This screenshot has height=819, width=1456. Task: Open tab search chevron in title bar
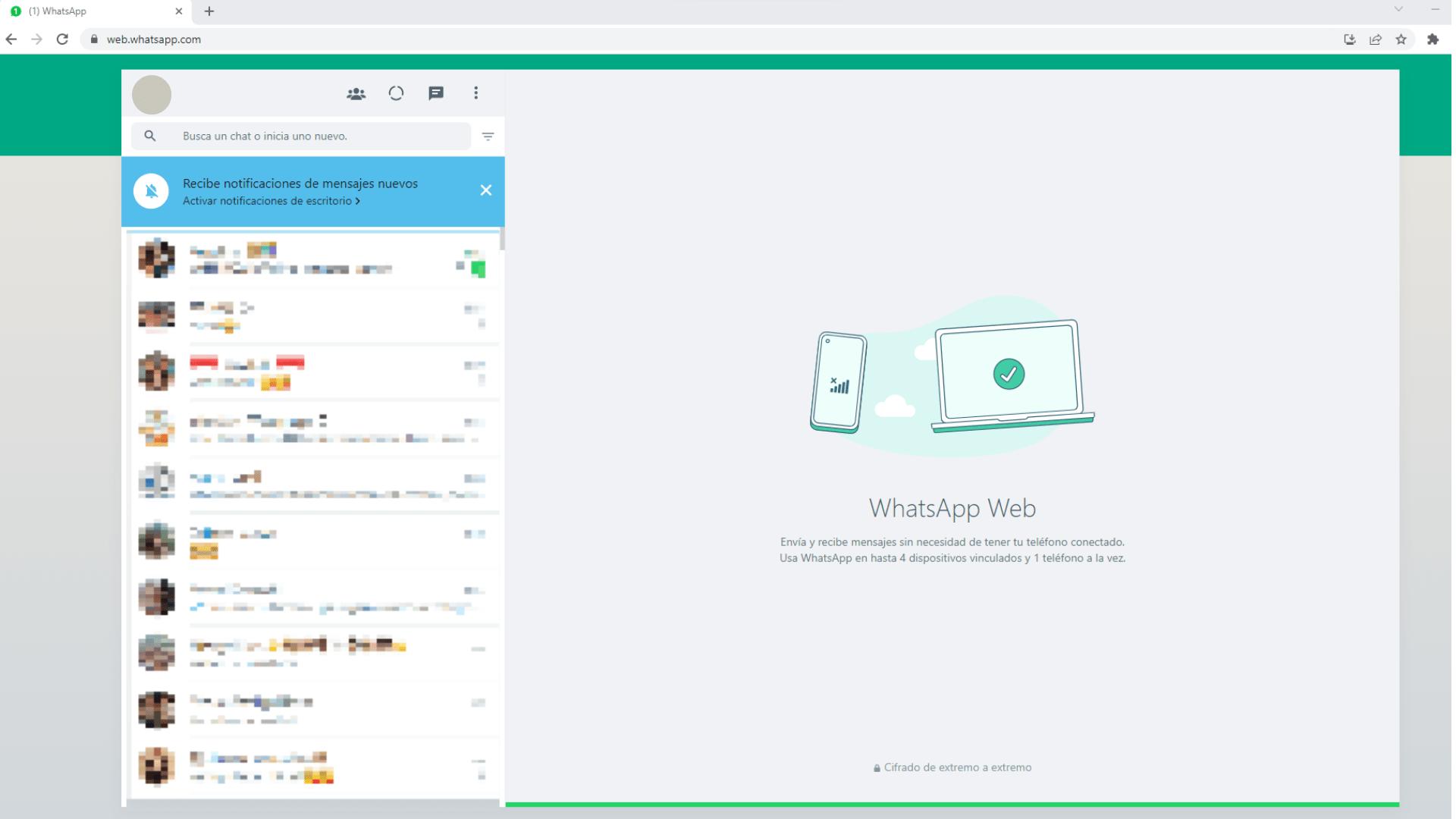pos(1398,9)
